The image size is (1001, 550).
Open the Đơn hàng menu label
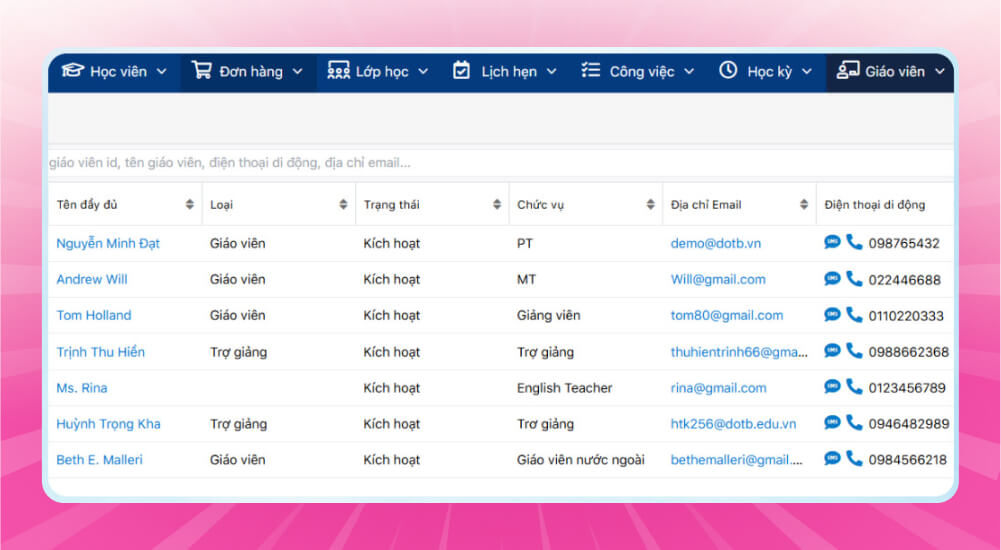pyautogui.click(x=251, y=71)
